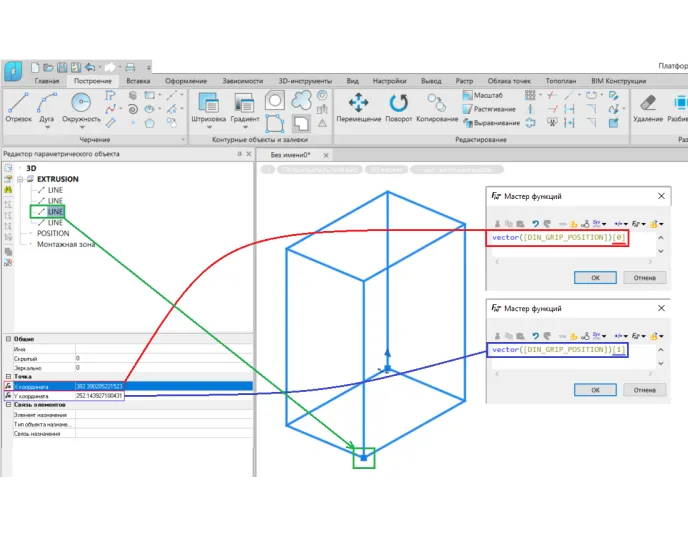This screenshot has height=537, width=688.
Task: Activate the Поворот rotate tool
Action: tap(398, 107)
